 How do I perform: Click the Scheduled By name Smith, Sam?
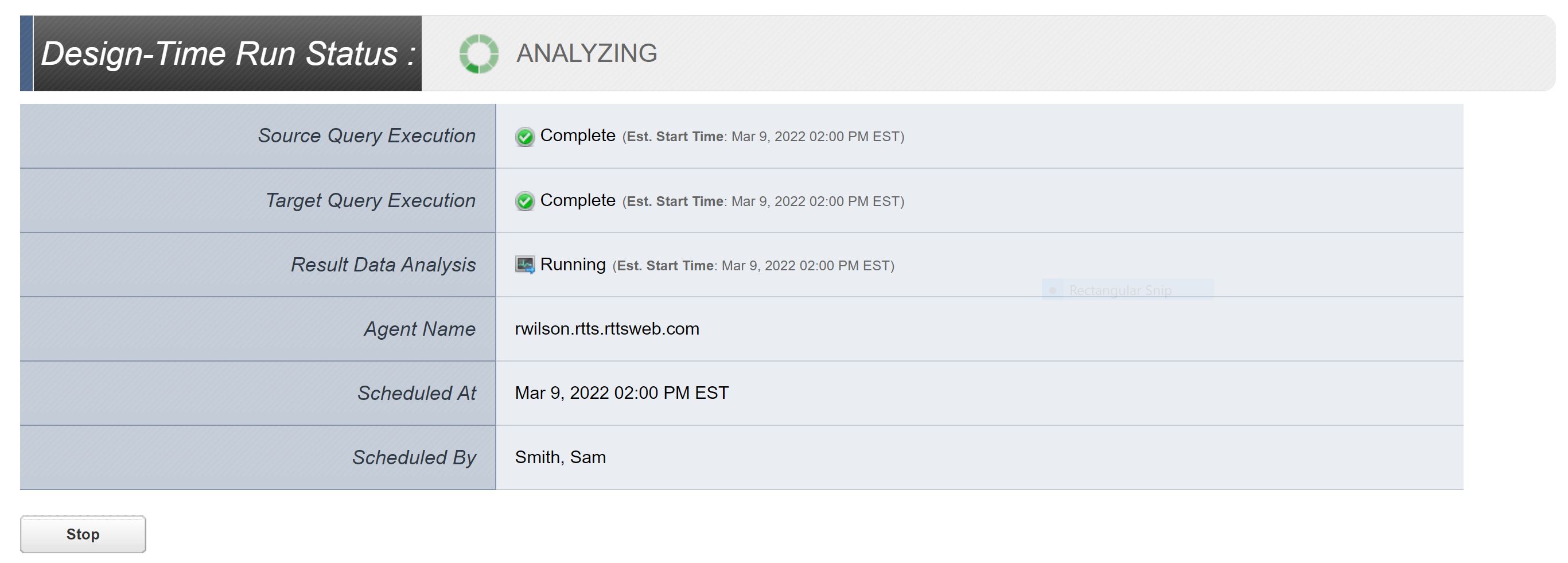click(560, 457)
